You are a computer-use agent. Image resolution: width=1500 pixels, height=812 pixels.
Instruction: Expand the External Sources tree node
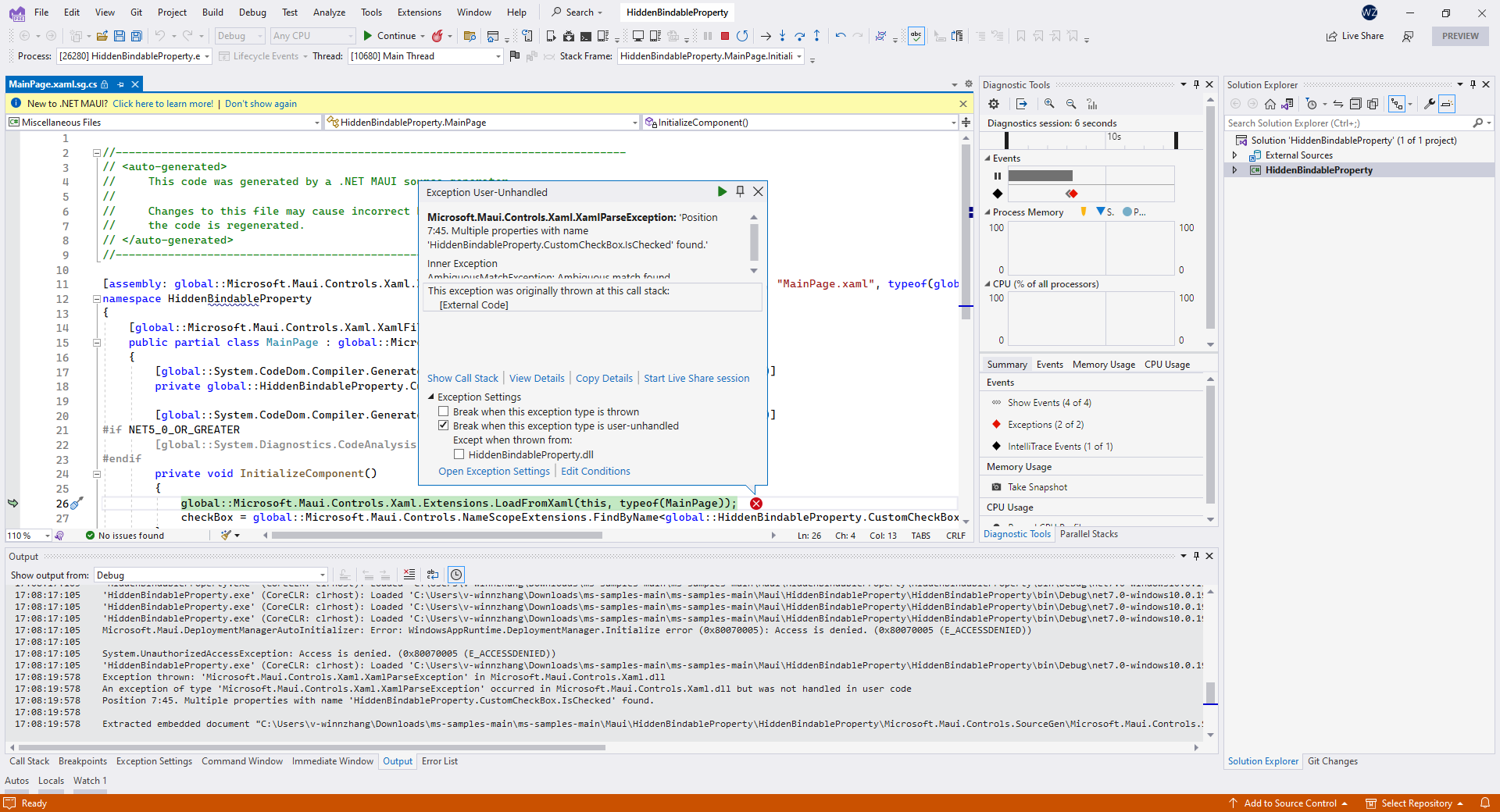pyautogui.click(x=1235, y=155)
